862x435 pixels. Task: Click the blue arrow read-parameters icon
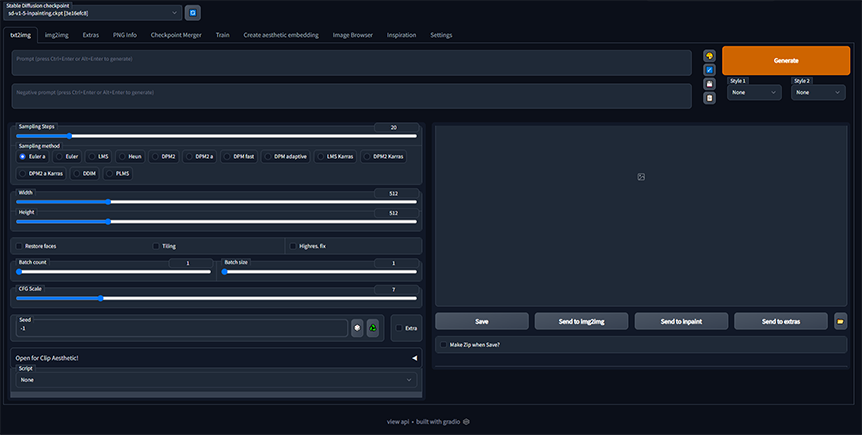tap(709, 70)
